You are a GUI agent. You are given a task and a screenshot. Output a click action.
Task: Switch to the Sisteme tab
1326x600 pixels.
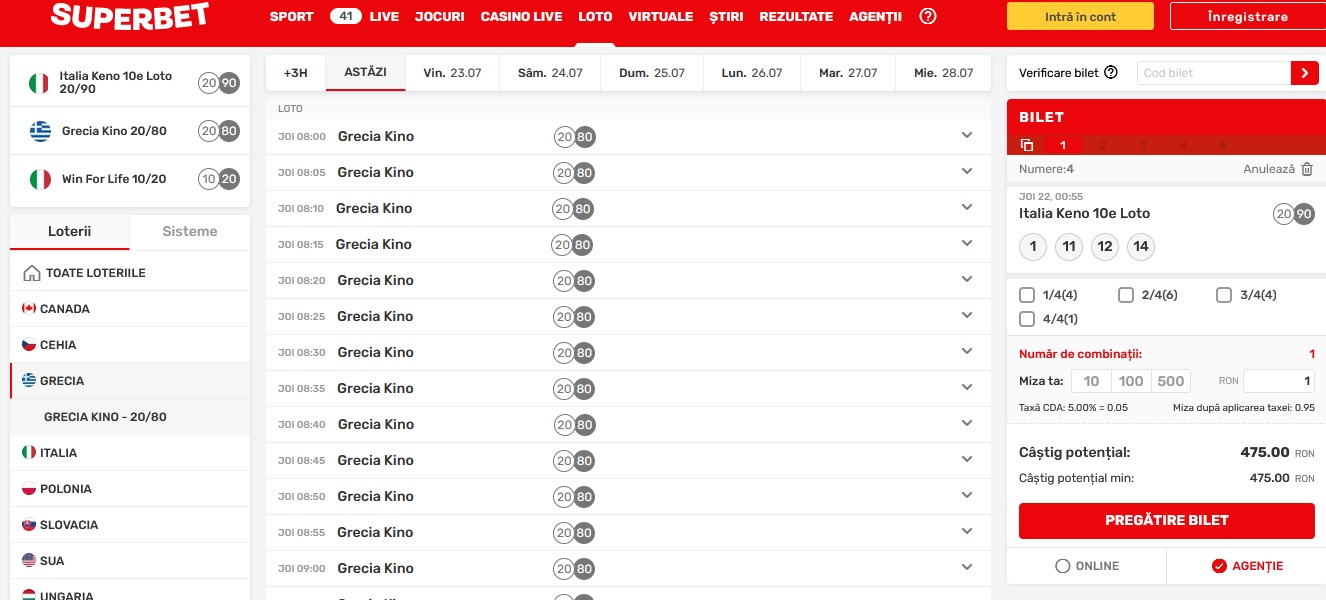[x=190, y=231]
